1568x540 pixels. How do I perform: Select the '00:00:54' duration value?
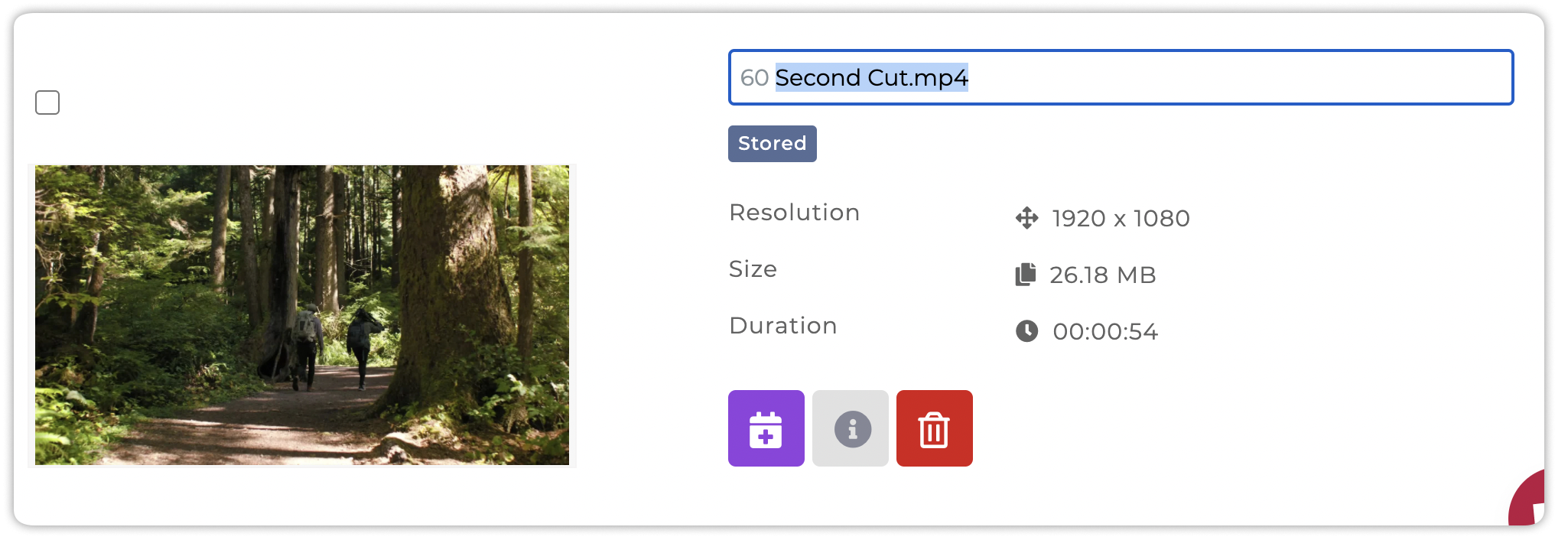(x=1105, y=332)
